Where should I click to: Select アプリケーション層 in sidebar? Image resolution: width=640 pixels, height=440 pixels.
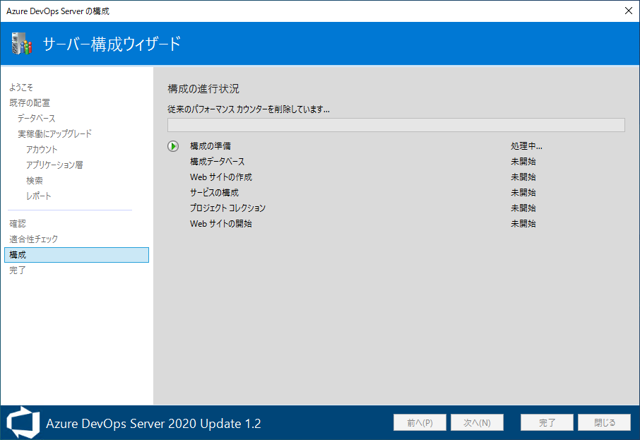(54, 165)
